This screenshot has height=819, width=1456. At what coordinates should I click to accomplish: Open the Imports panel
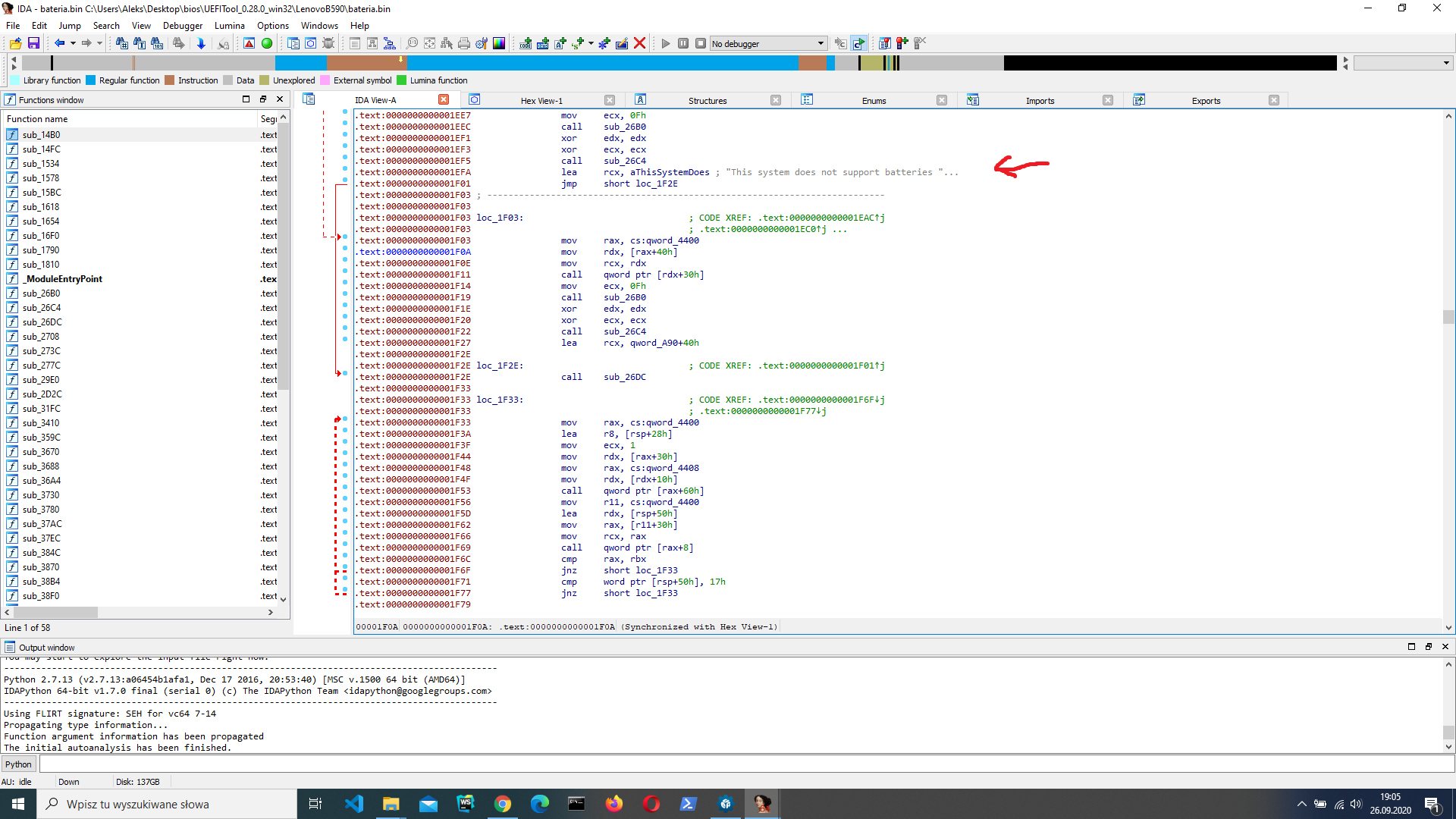(x=1039, y=100)
